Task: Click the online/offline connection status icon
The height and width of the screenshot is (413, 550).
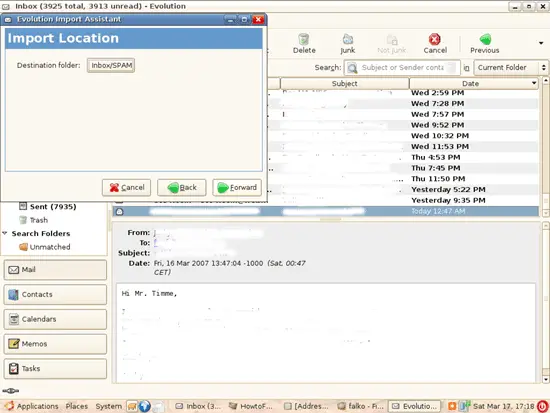Action: [11, 391]
